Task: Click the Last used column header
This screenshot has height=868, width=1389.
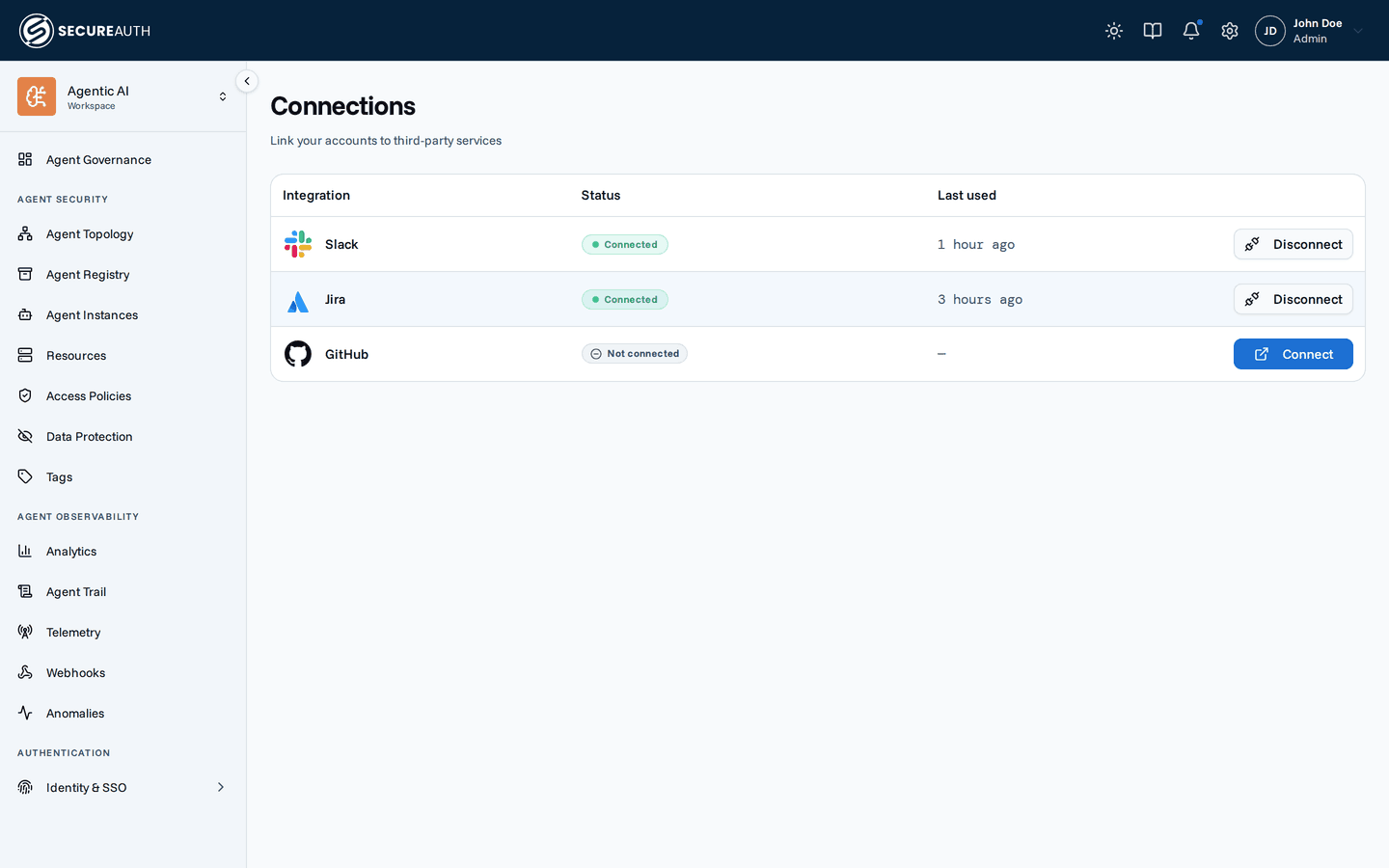Action: point(967,195)
